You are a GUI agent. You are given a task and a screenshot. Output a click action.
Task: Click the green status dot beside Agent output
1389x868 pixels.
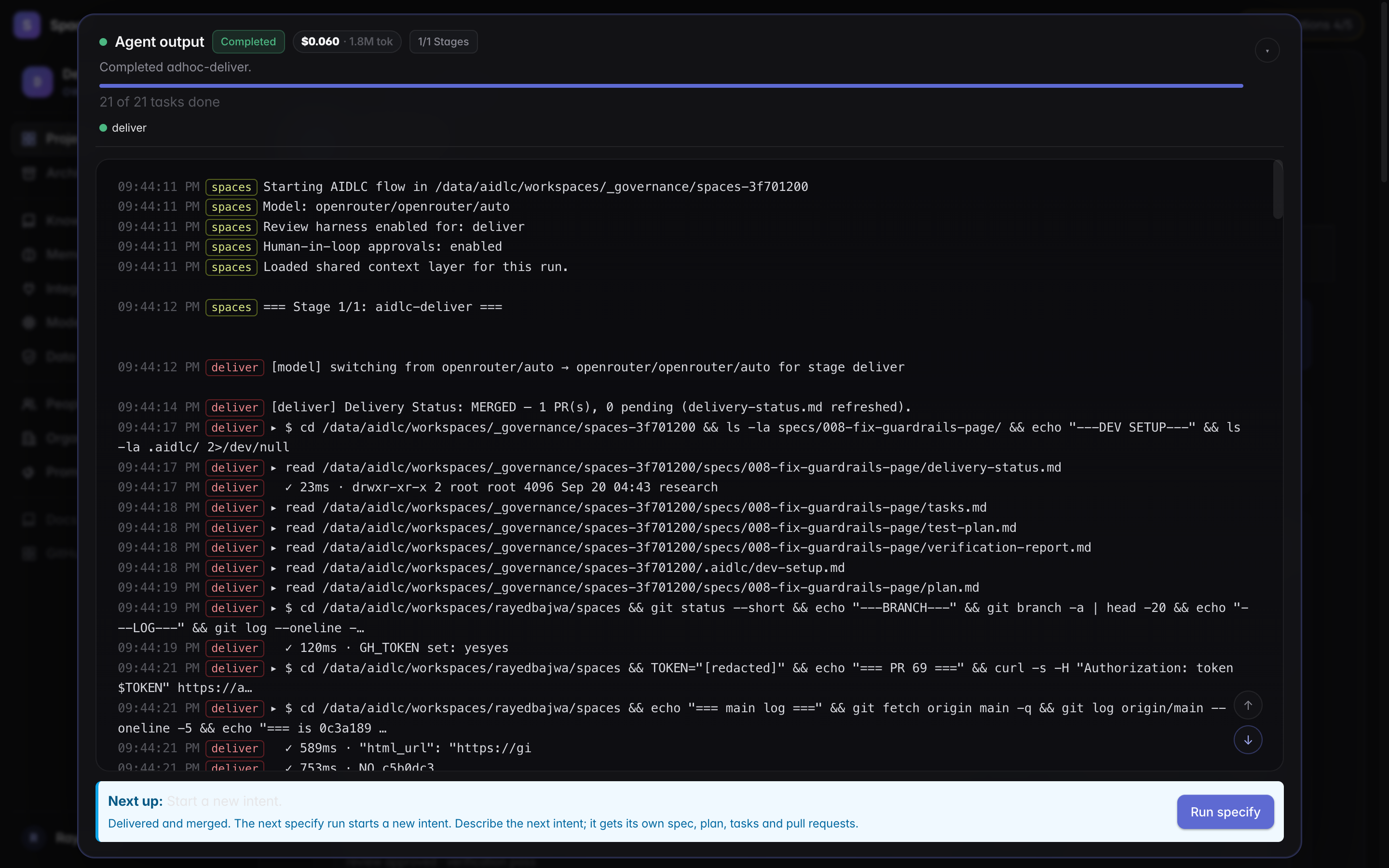pos(103,42)
